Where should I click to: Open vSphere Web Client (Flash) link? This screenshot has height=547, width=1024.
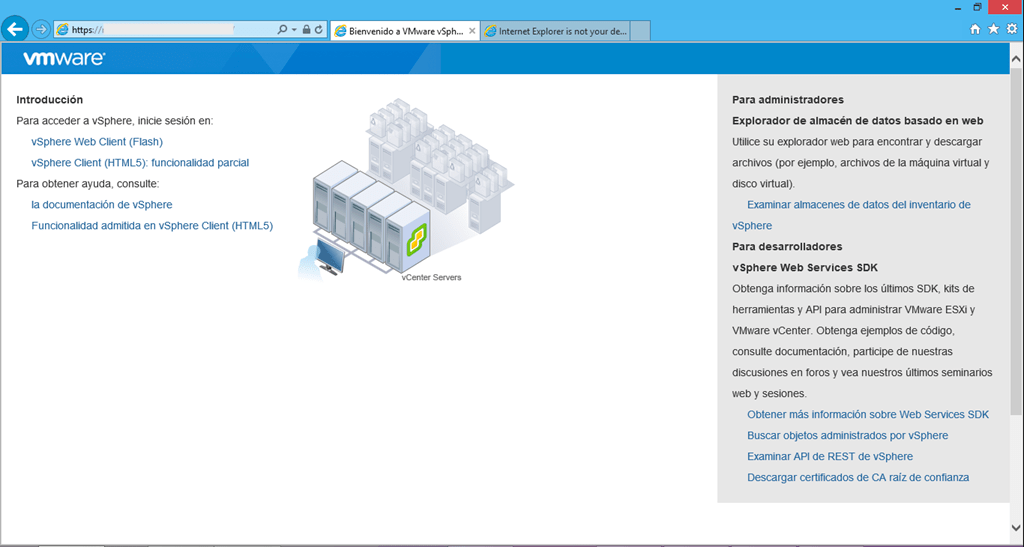click(x=97, y=142)
